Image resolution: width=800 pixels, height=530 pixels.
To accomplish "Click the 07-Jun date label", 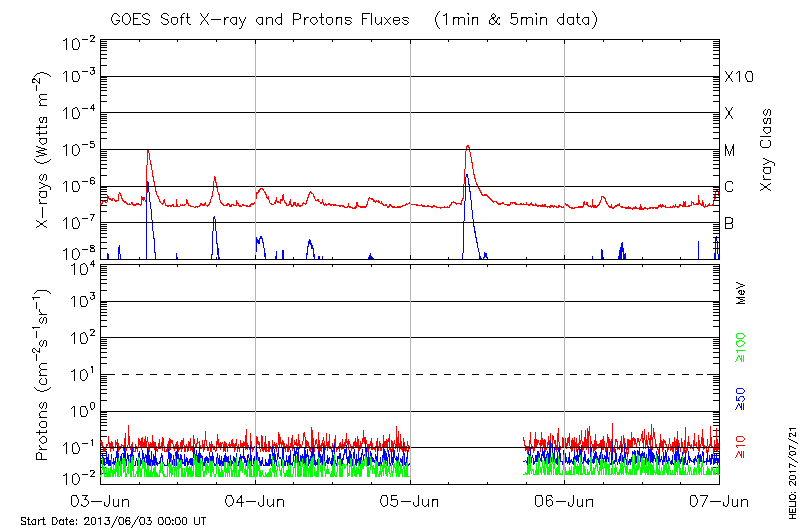I will point(719,500).
